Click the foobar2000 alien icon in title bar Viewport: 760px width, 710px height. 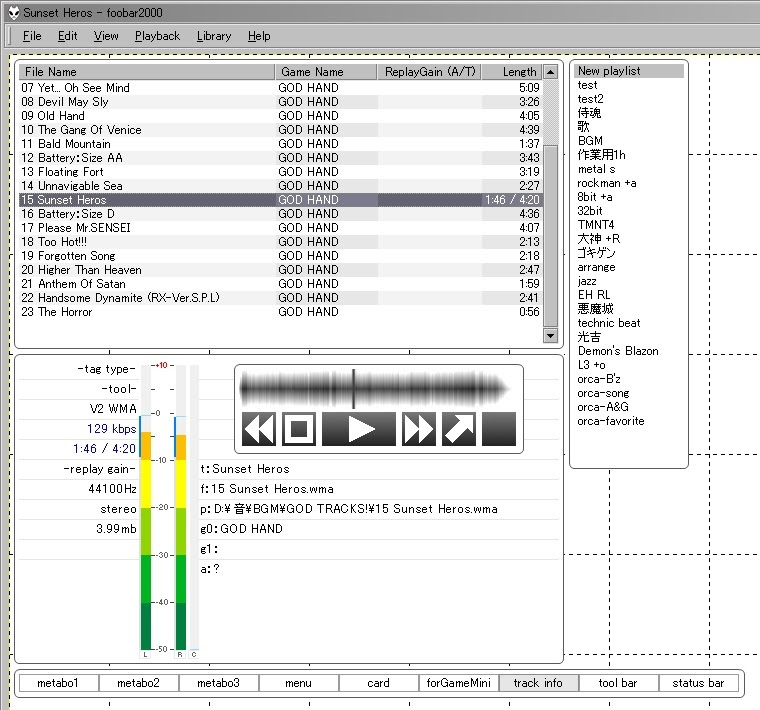(x=14, y=13)
